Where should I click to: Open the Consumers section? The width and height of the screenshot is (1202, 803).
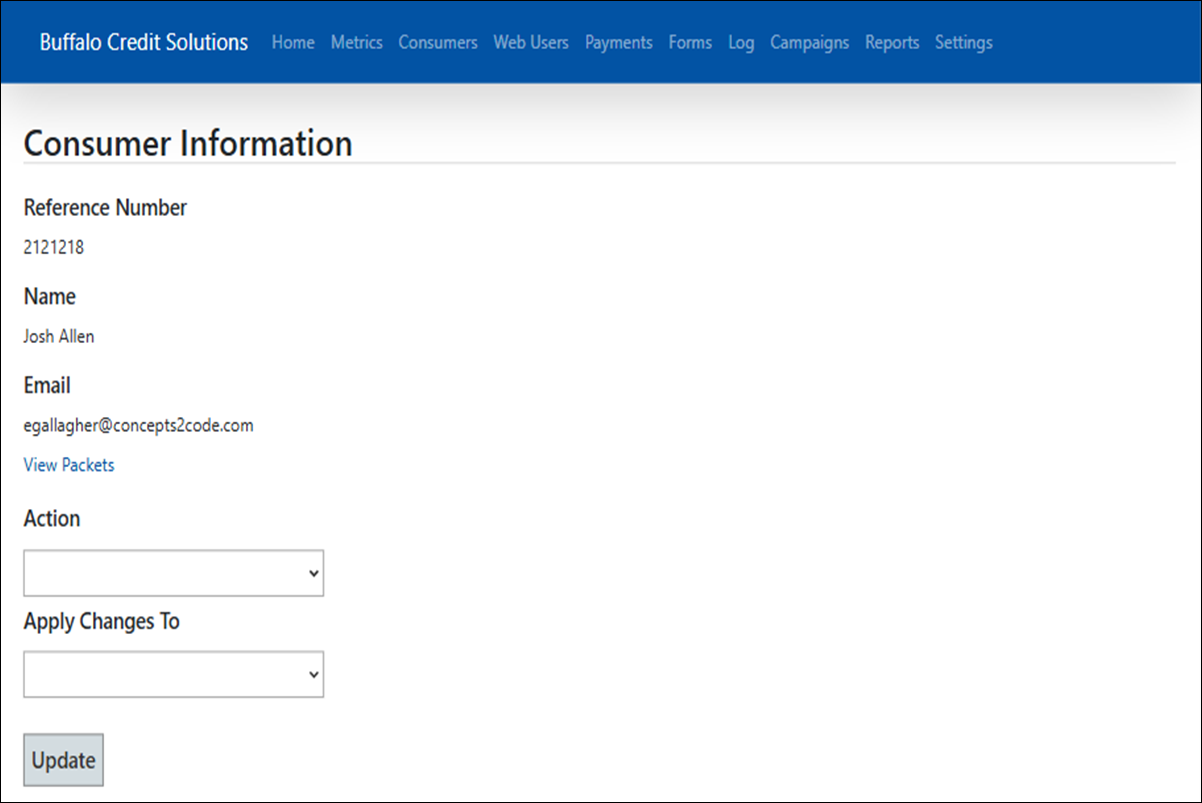pos(438,43)
